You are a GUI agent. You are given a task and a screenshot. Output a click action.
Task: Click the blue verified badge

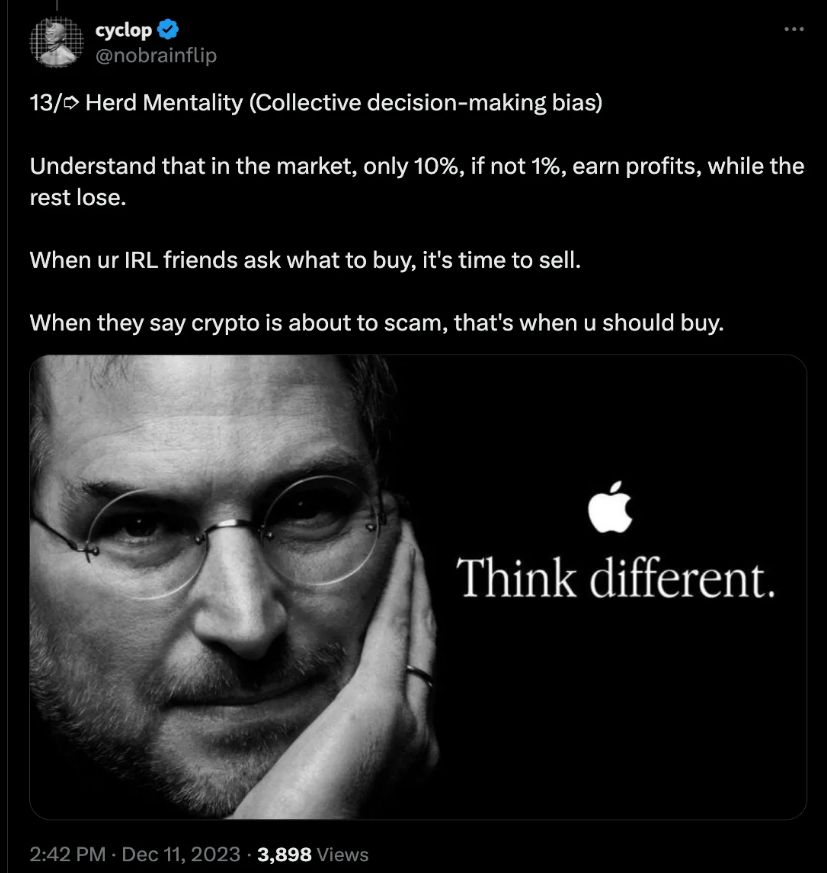pyautogui.click(x=169, y=30)
